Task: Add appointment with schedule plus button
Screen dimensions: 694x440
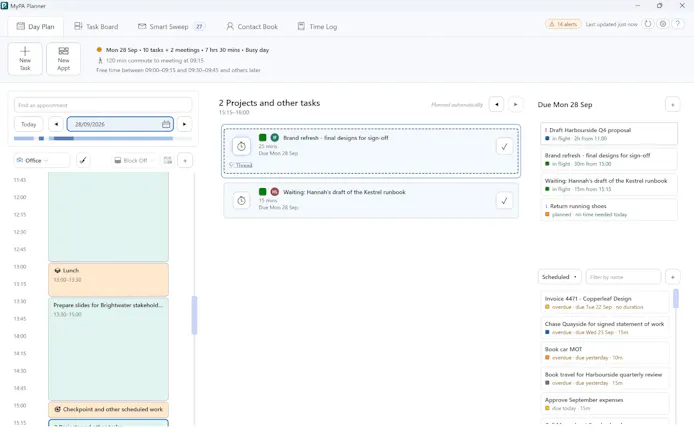Action: point(185,160)
